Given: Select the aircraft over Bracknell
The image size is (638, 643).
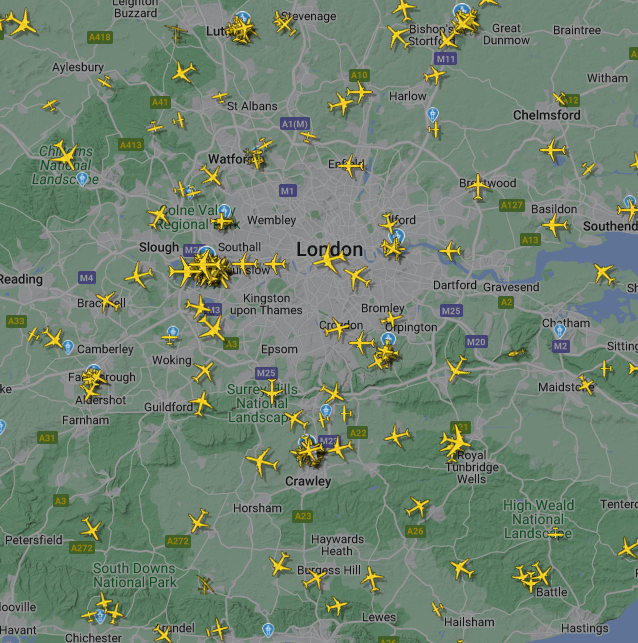Looking at the screenshot, I should [107, 302].
